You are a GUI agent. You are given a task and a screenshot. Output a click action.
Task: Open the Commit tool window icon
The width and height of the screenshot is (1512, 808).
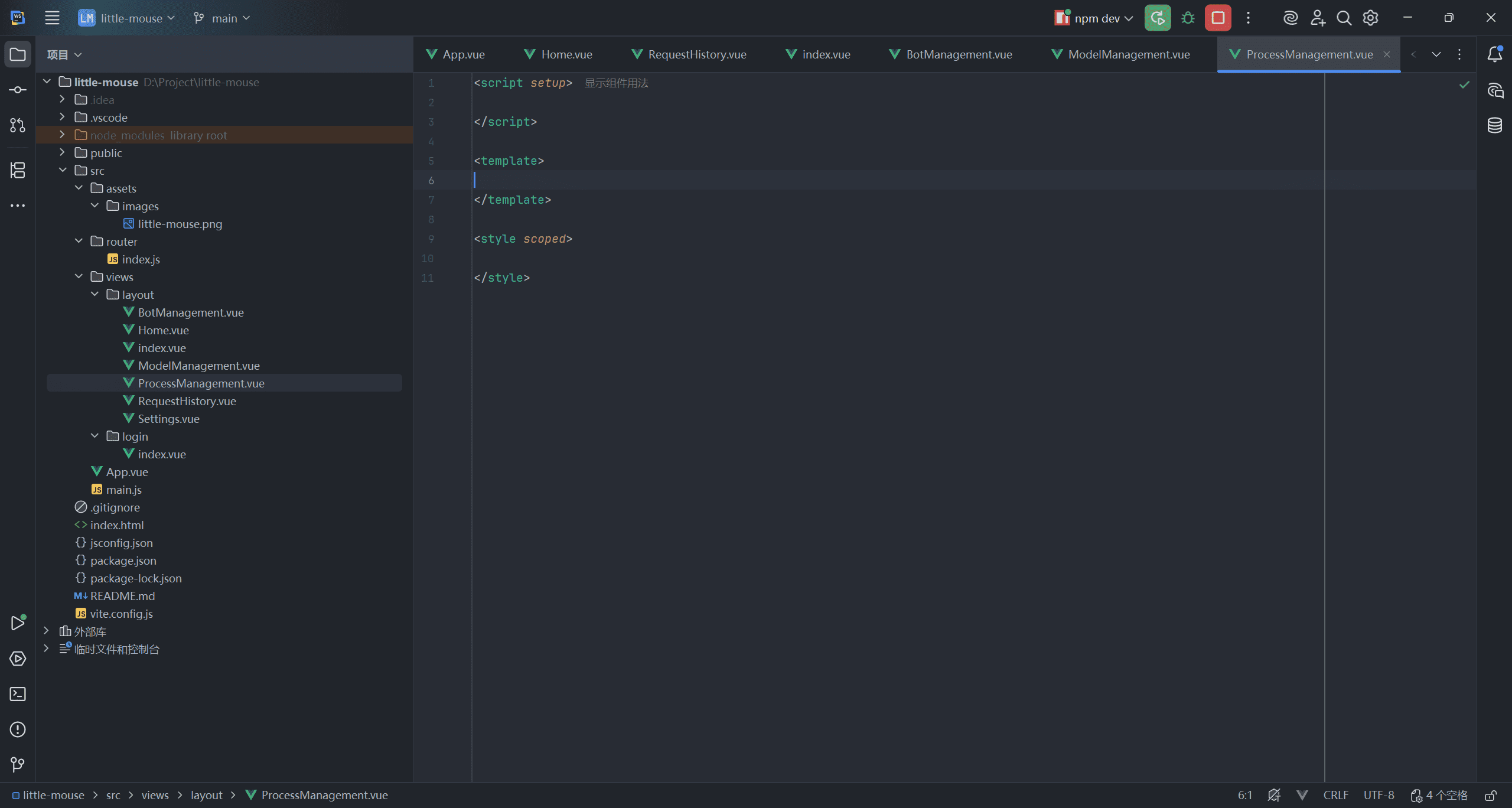(x=18, y=90)
